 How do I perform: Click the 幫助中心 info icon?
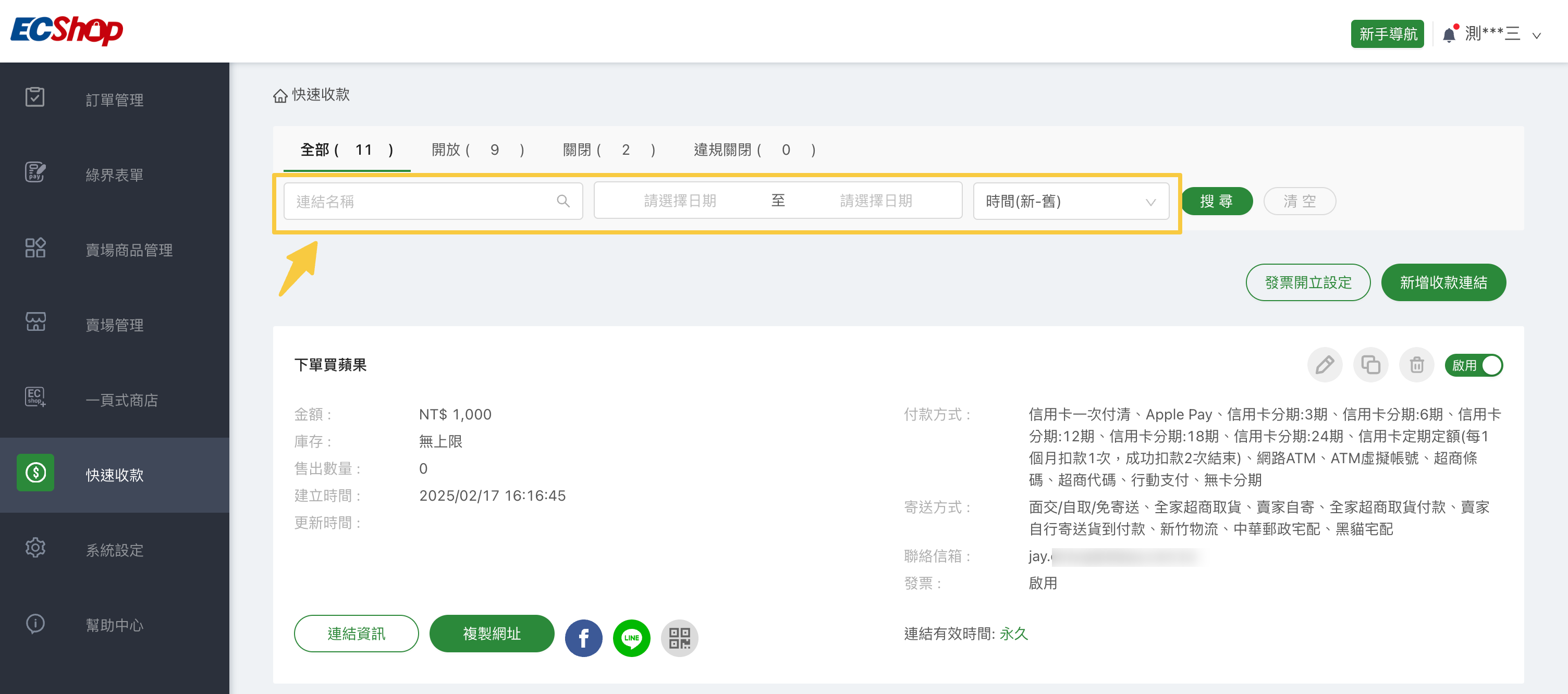click(x=35, y=624)
